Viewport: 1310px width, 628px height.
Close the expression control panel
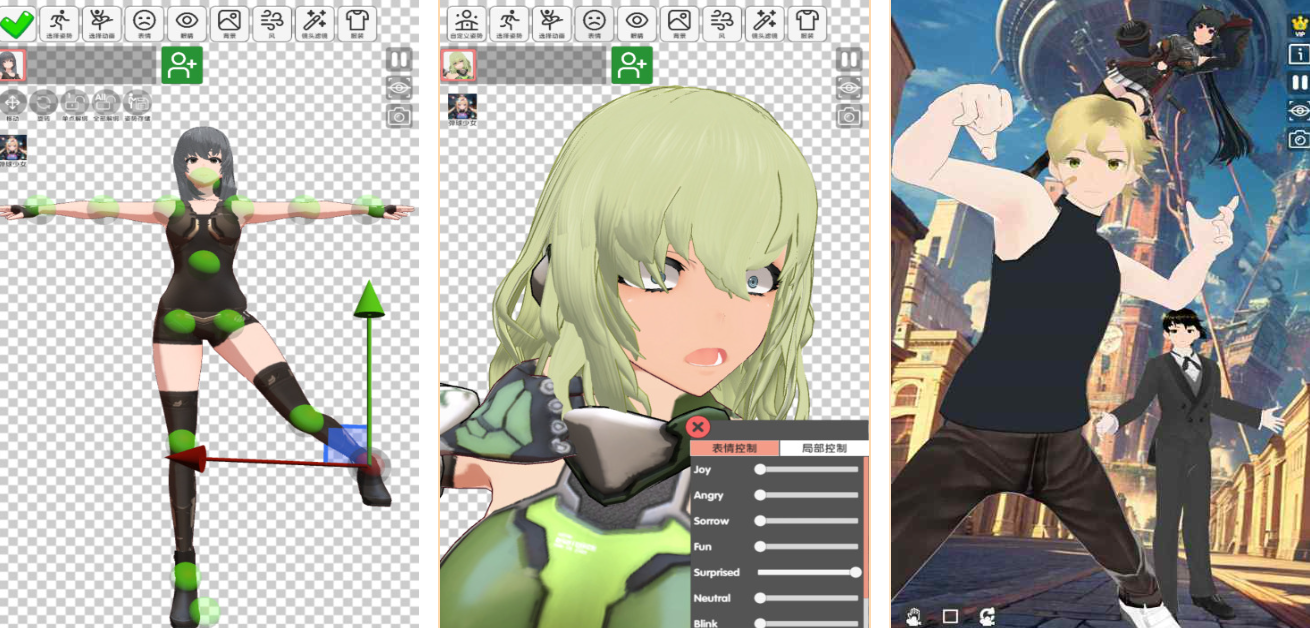(699, 428)
